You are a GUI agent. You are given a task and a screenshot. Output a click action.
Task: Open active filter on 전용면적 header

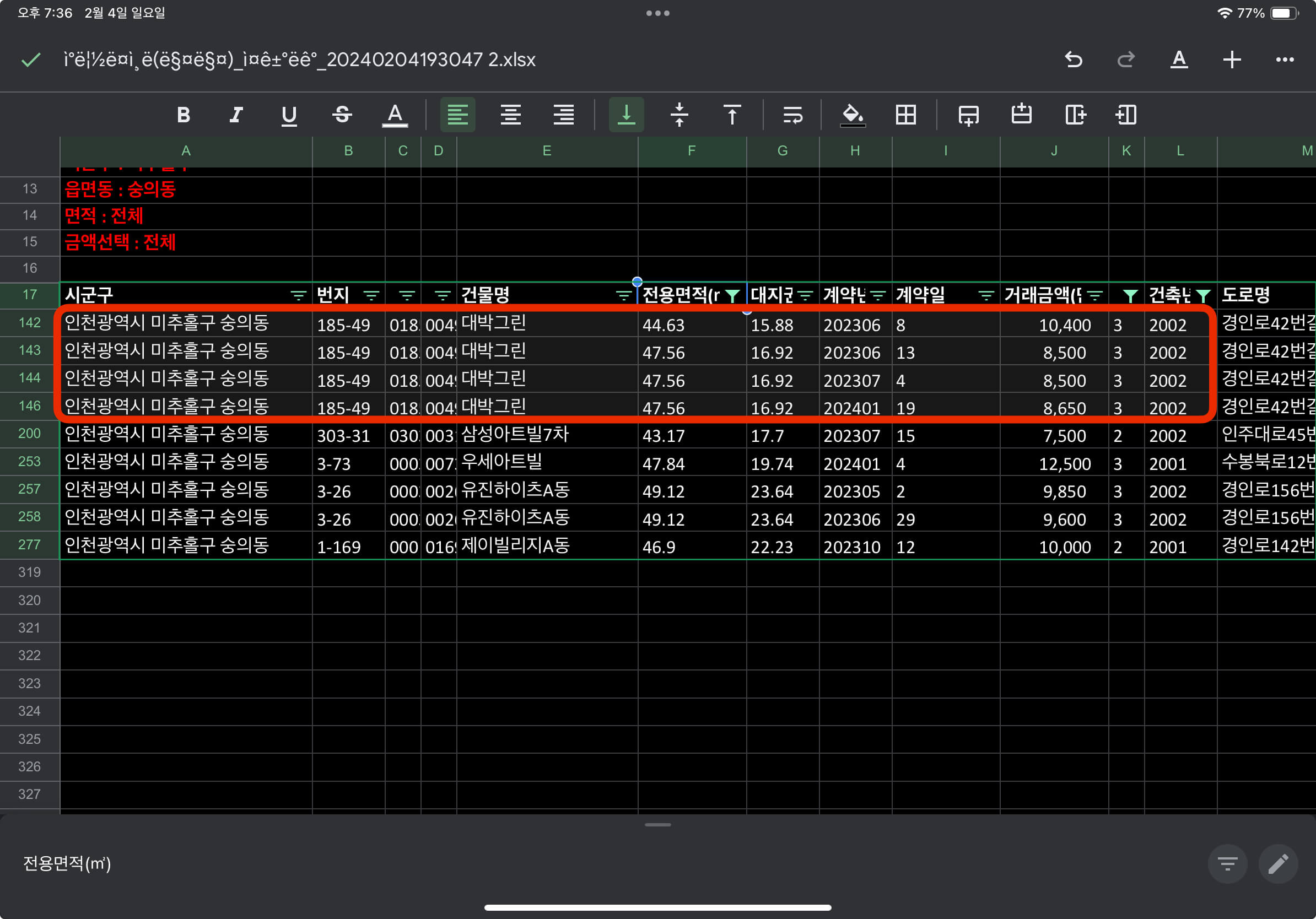(x=732, y=296)
